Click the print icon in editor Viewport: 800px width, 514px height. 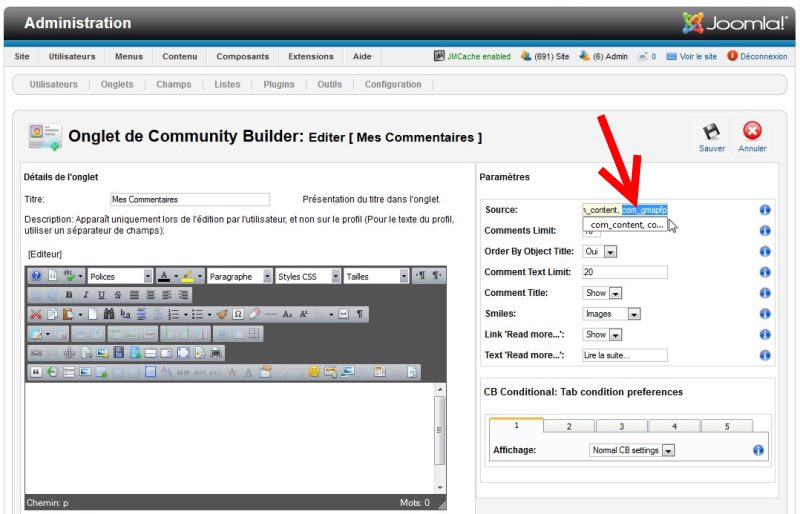pyautogui.click(x=216, y=352)
